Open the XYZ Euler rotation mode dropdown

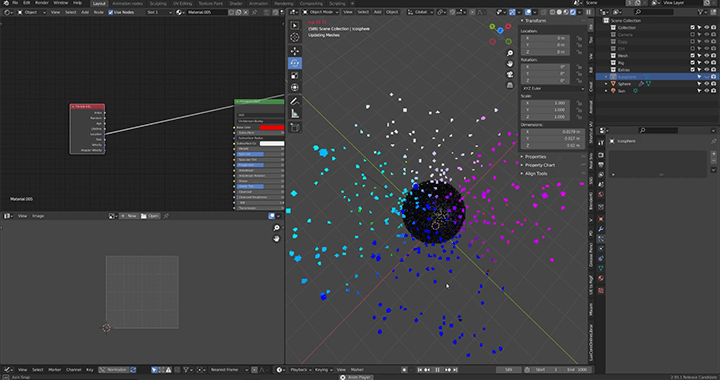(552, 88)
